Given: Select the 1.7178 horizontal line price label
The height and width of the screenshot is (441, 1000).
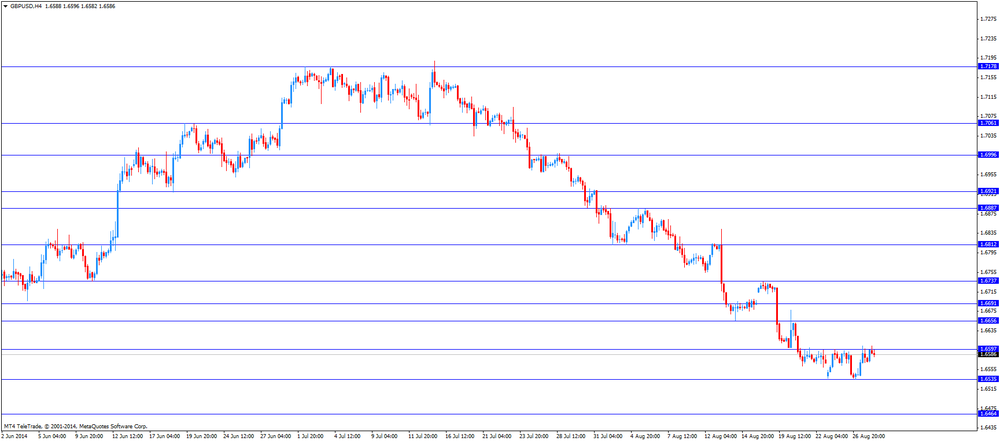Looking at the screenshot, I should tap(987, 66).
